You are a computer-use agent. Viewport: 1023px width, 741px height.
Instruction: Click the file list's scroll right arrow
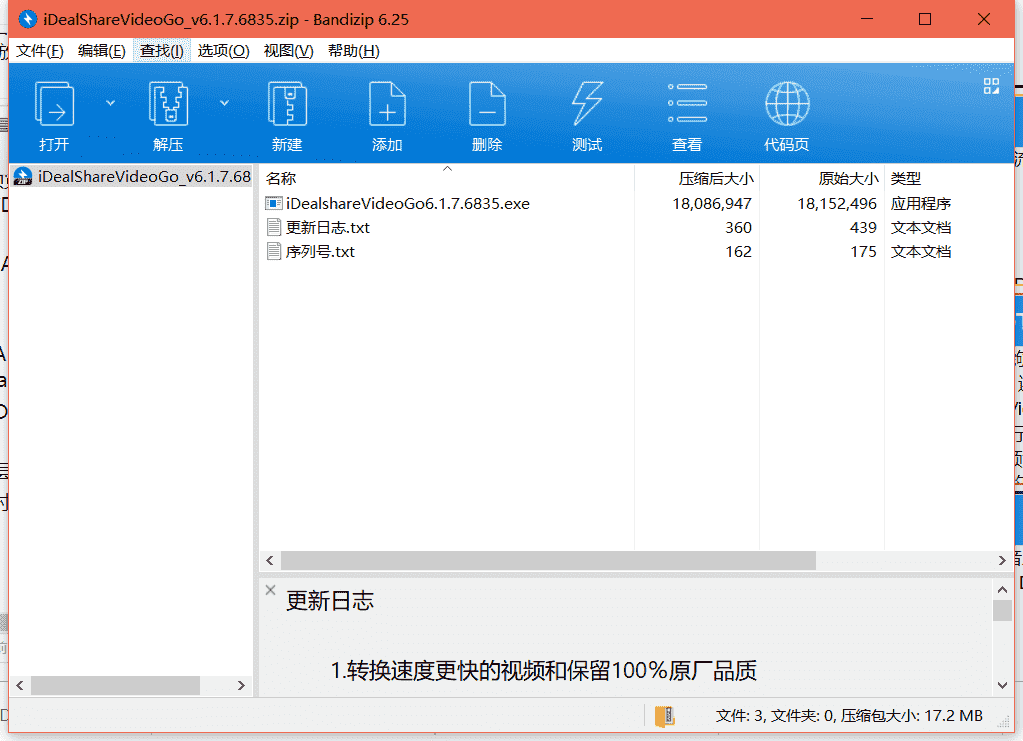(1002, 560)
